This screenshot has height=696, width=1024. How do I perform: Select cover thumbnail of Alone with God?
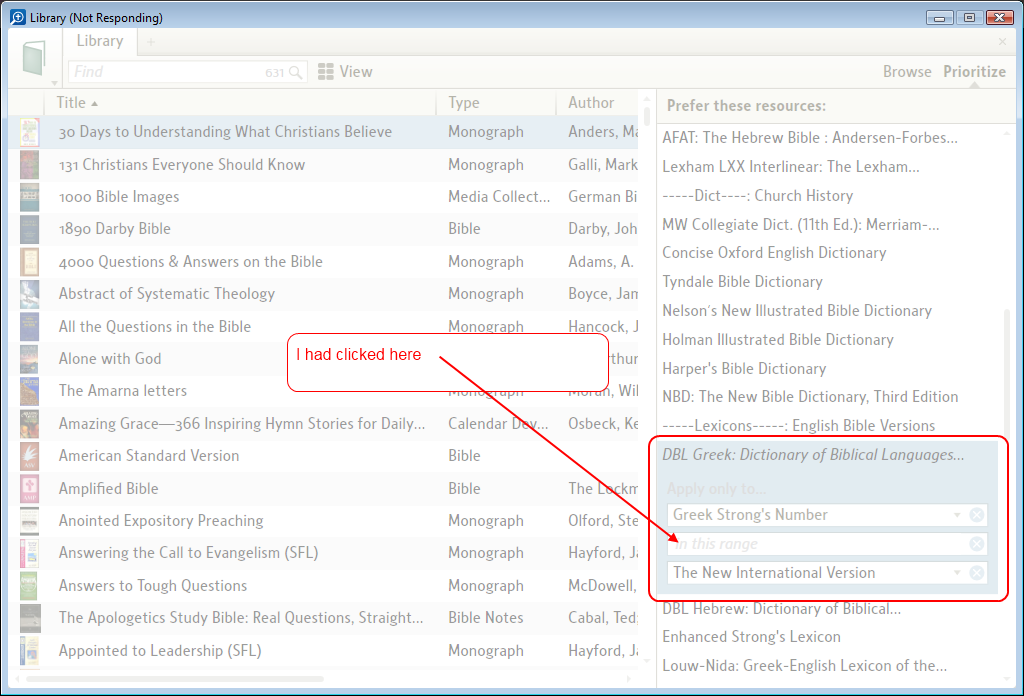click(x=29, y=358)
